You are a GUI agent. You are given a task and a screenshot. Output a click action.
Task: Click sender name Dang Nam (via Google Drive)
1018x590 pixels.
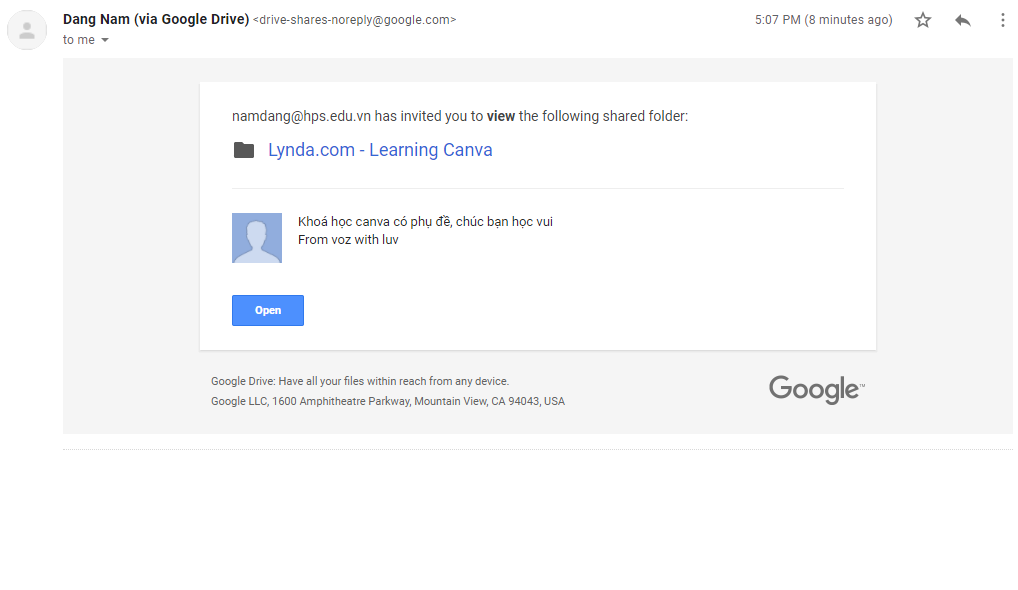click(156, 19)
